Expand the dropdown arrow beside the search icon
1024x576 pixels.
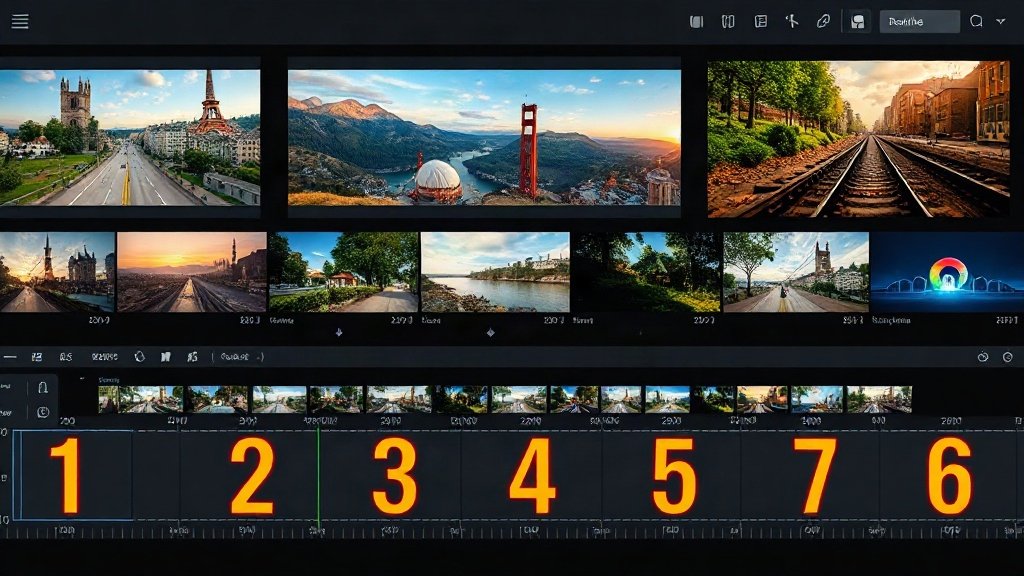click(x=1000, y=22)
